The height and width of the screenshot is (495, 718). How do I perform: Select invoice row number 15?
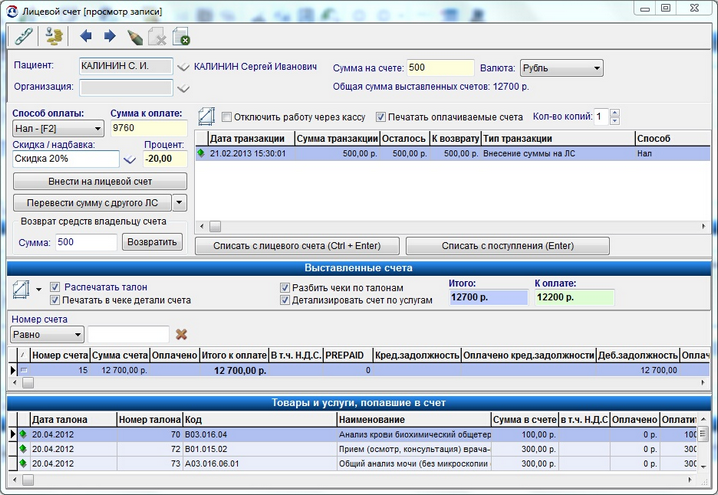pos(359,370)
